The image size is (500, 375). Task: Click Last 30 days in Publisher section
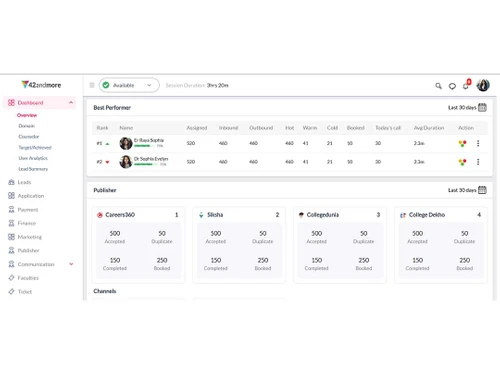pyautogui.click(x=462, y=190)
